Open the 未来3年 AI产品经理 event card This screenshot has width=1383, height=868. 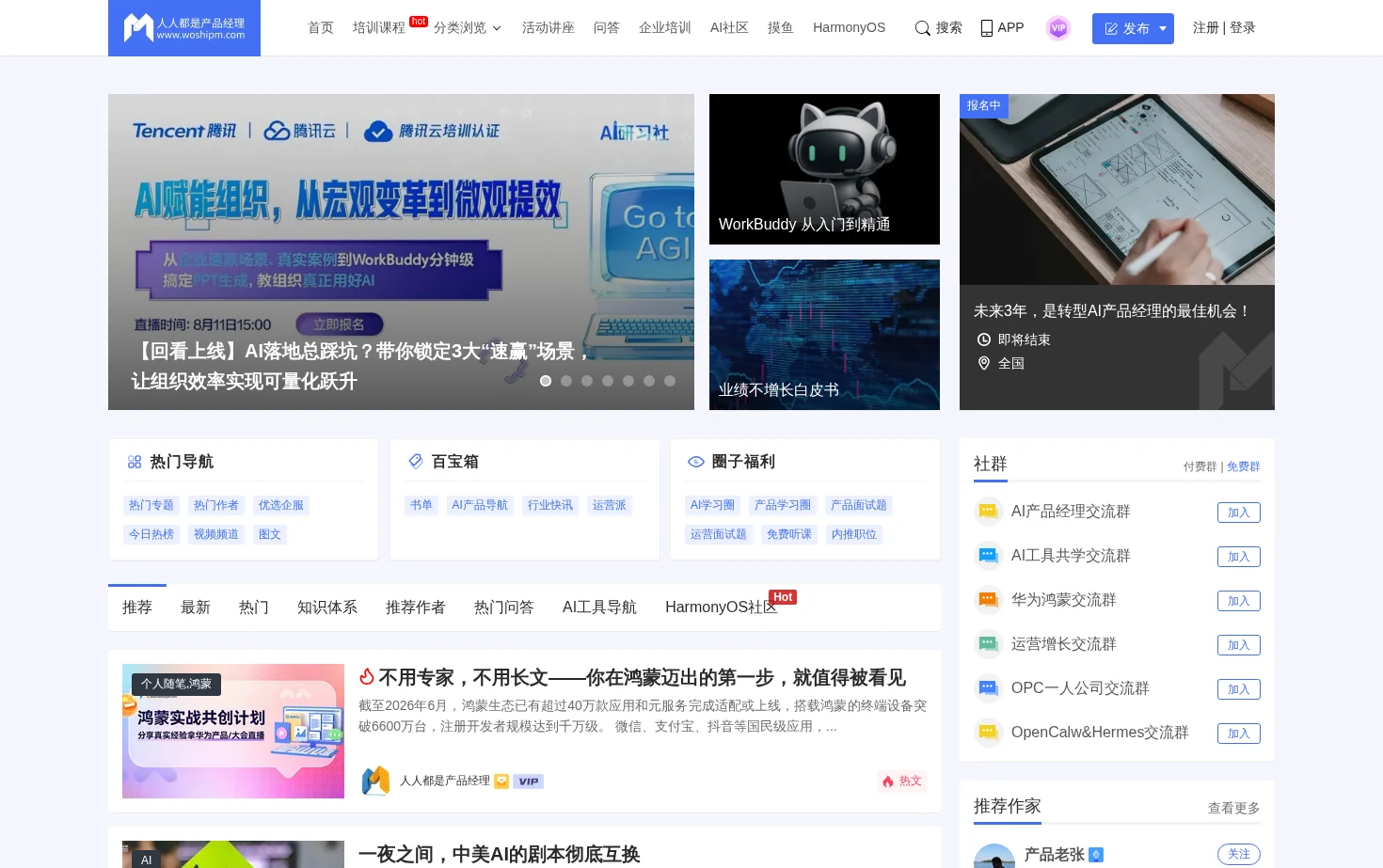point(1117,252)
